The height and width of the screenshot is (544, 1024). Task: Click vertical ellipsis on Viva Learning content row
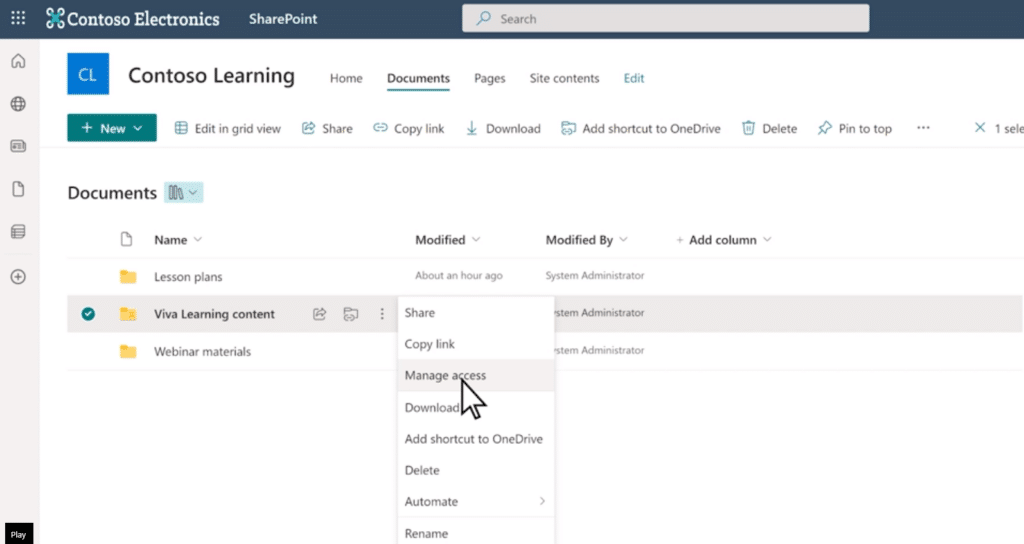pos(382,314)
